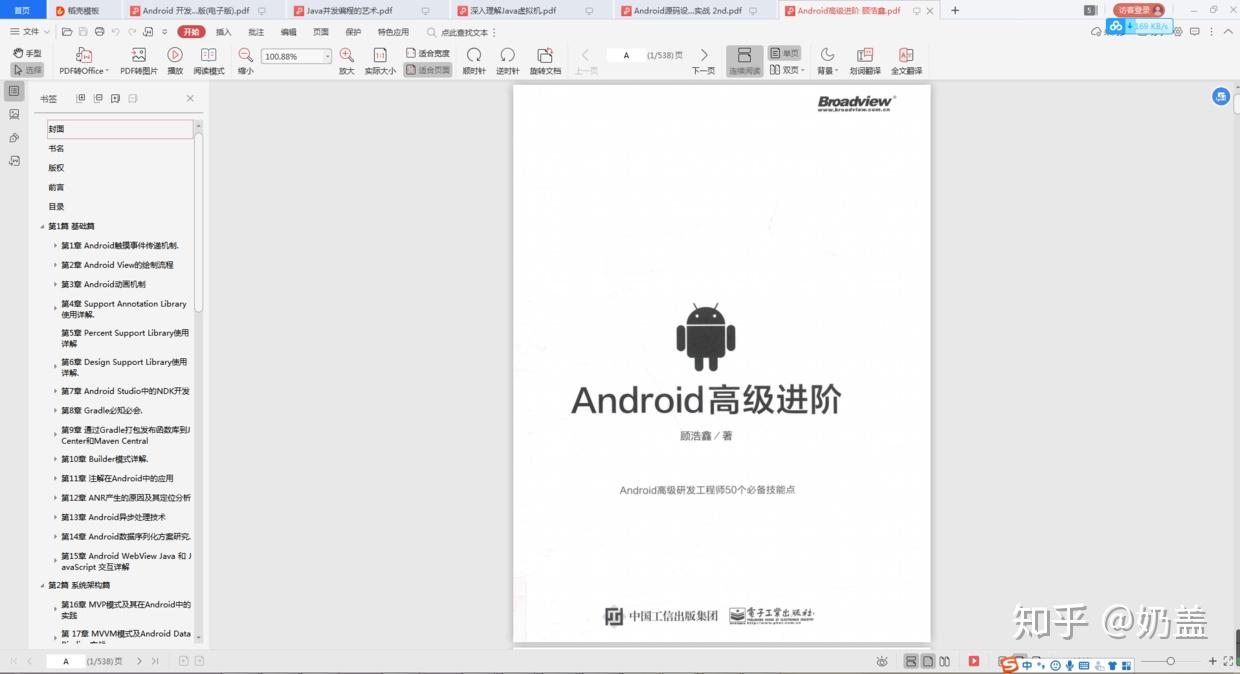Zoom out with the 缩小 magnifier
The width and height of the screenshot is (1240, 674).
click(x=245, y=60)
